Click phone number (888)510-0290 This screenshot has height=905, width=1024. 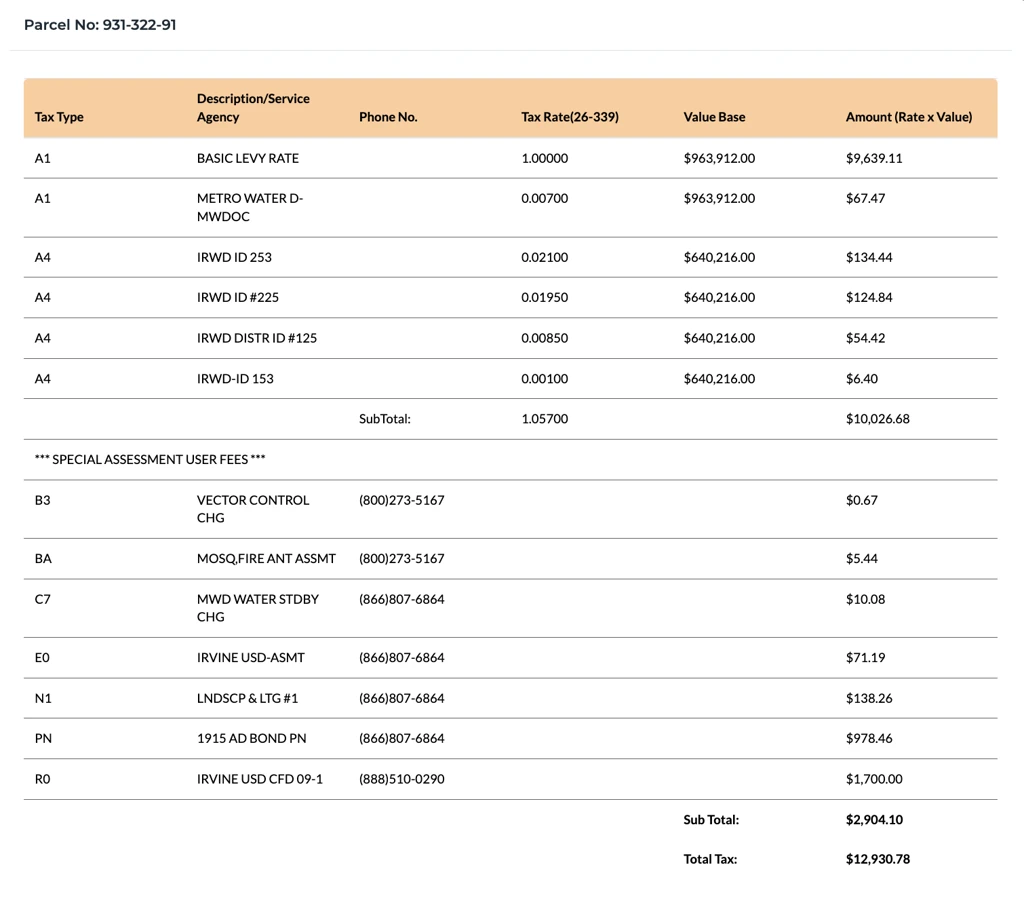tap(401, 778)
